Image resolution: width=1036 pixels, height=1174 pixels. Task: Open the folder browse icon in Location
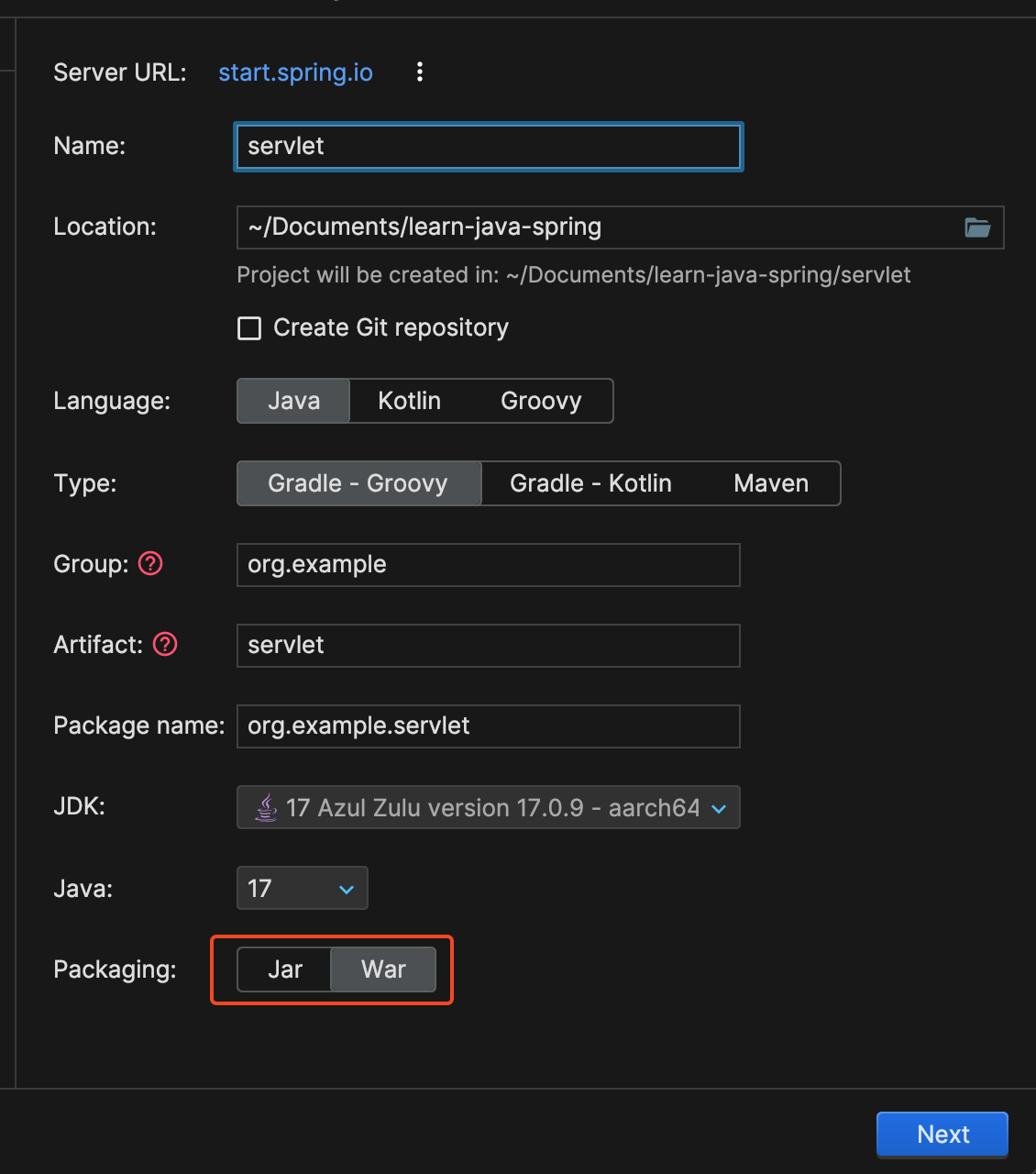coord(977,227)
